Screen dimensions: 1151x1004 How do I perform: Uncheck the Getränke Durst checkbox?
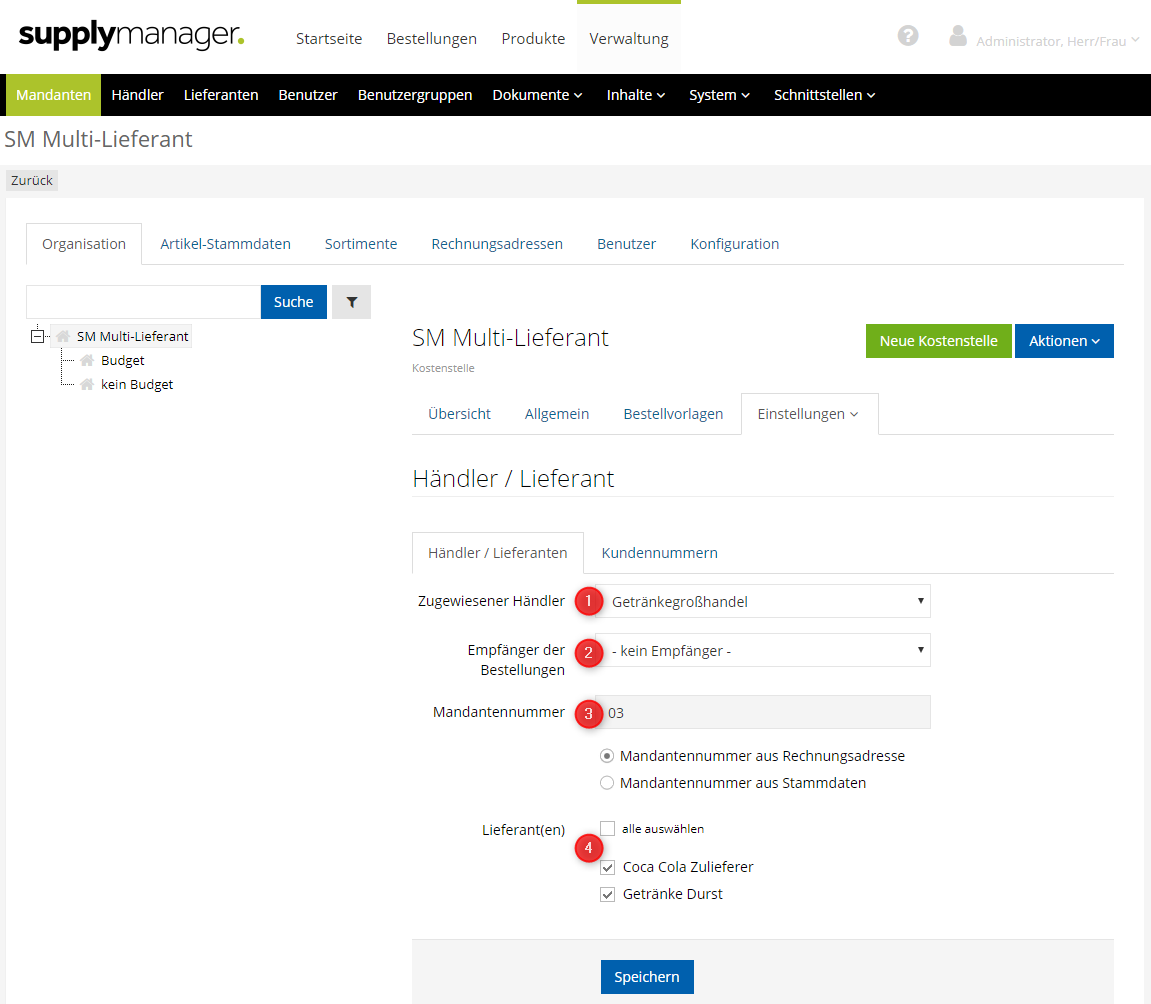click(607, 894)
